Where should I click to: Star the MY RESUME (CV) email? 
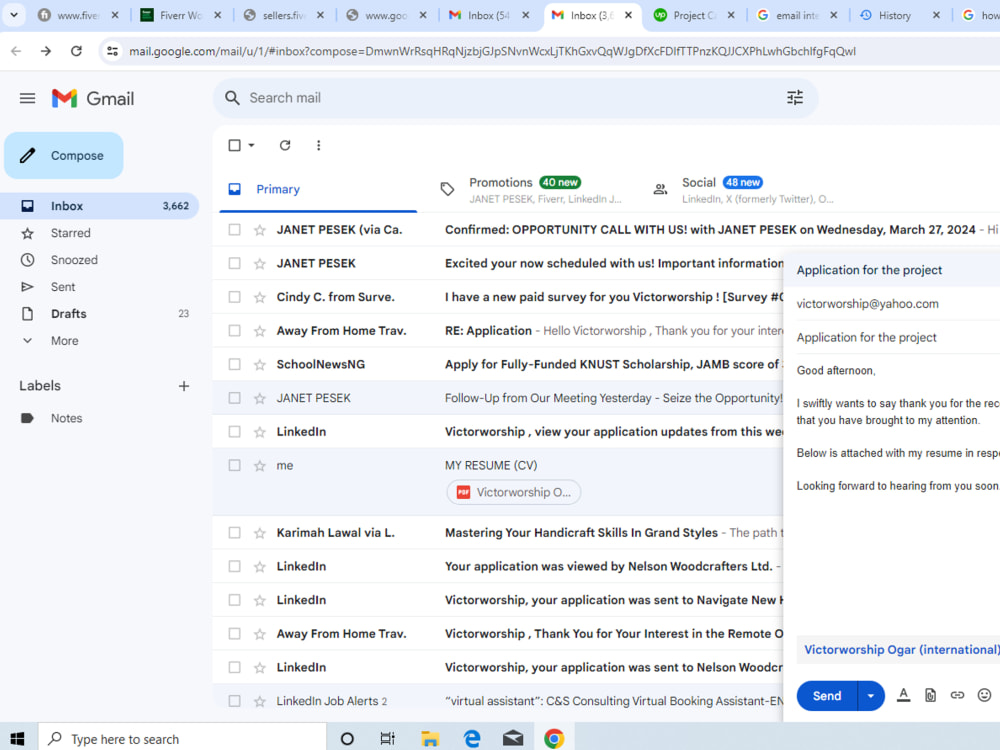coord(260,466)
